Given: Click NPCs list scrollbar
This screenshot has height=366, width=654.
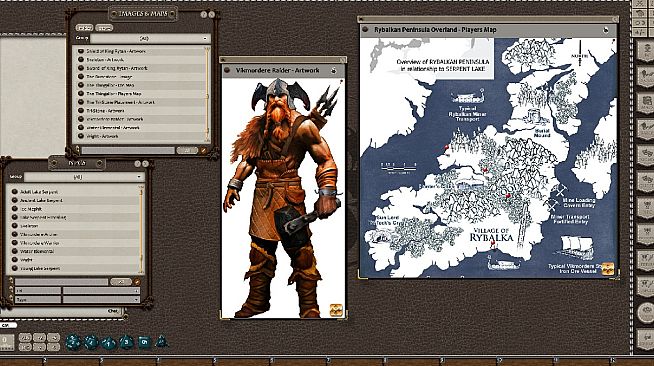Looking at the screenshot, I should (x=141, y=229).
